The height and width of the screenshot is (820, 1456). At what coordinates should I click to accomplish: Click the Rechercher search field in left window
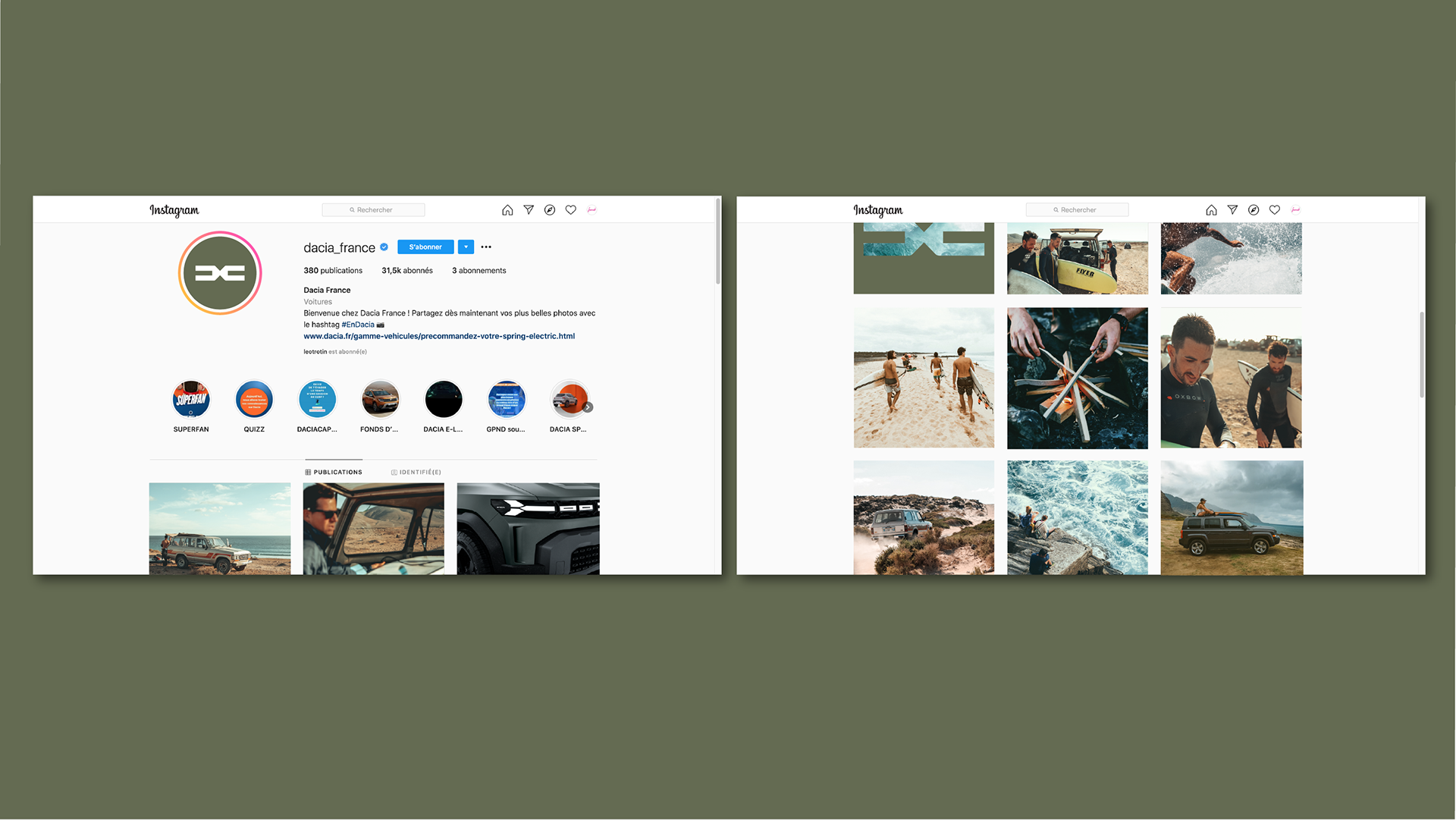click(x=373, y=210)
